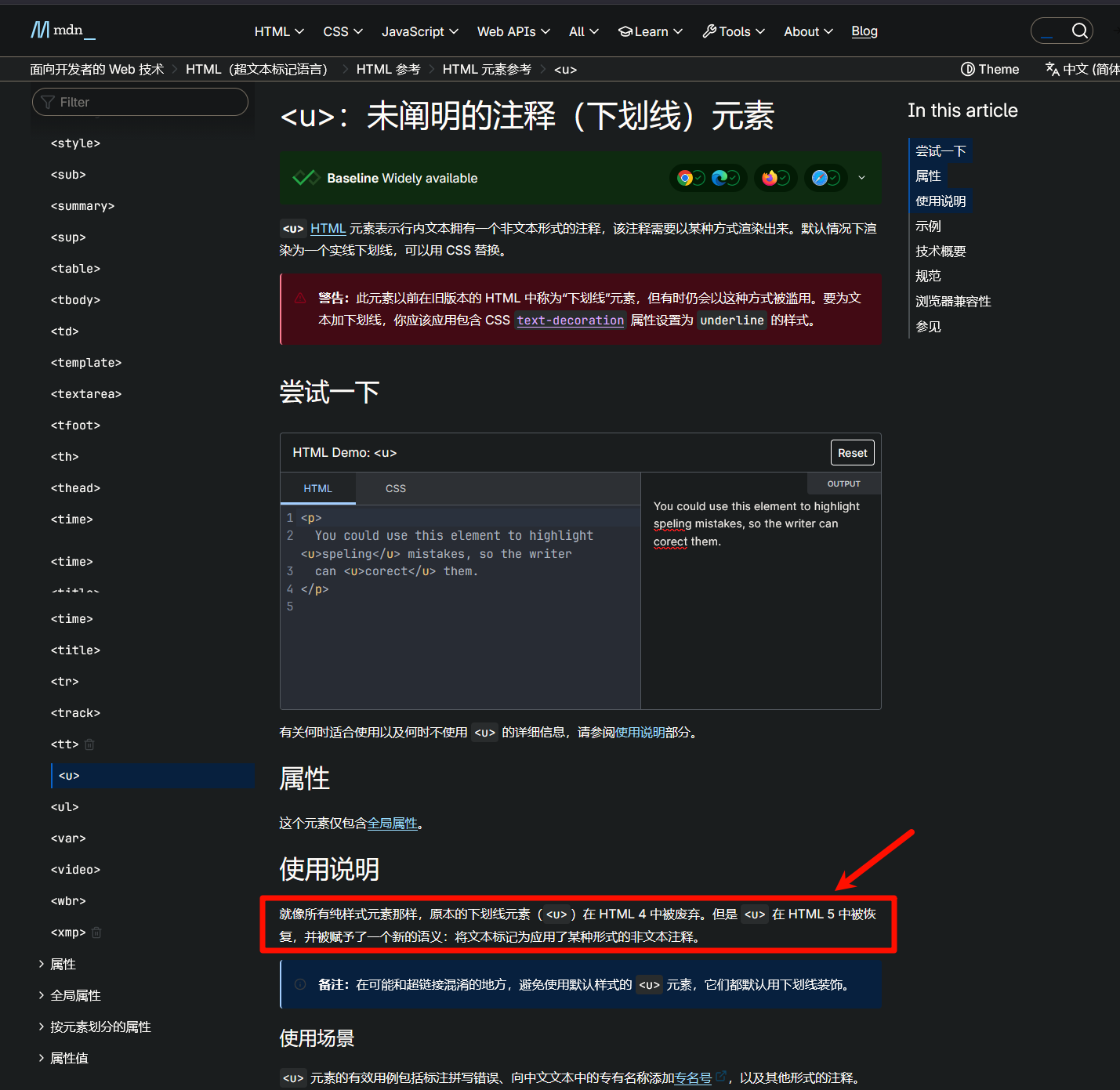Screen dimensions: 1120x1090
Task: Open the JavaScript dropdown menu
Action: (x=419, y=31)
